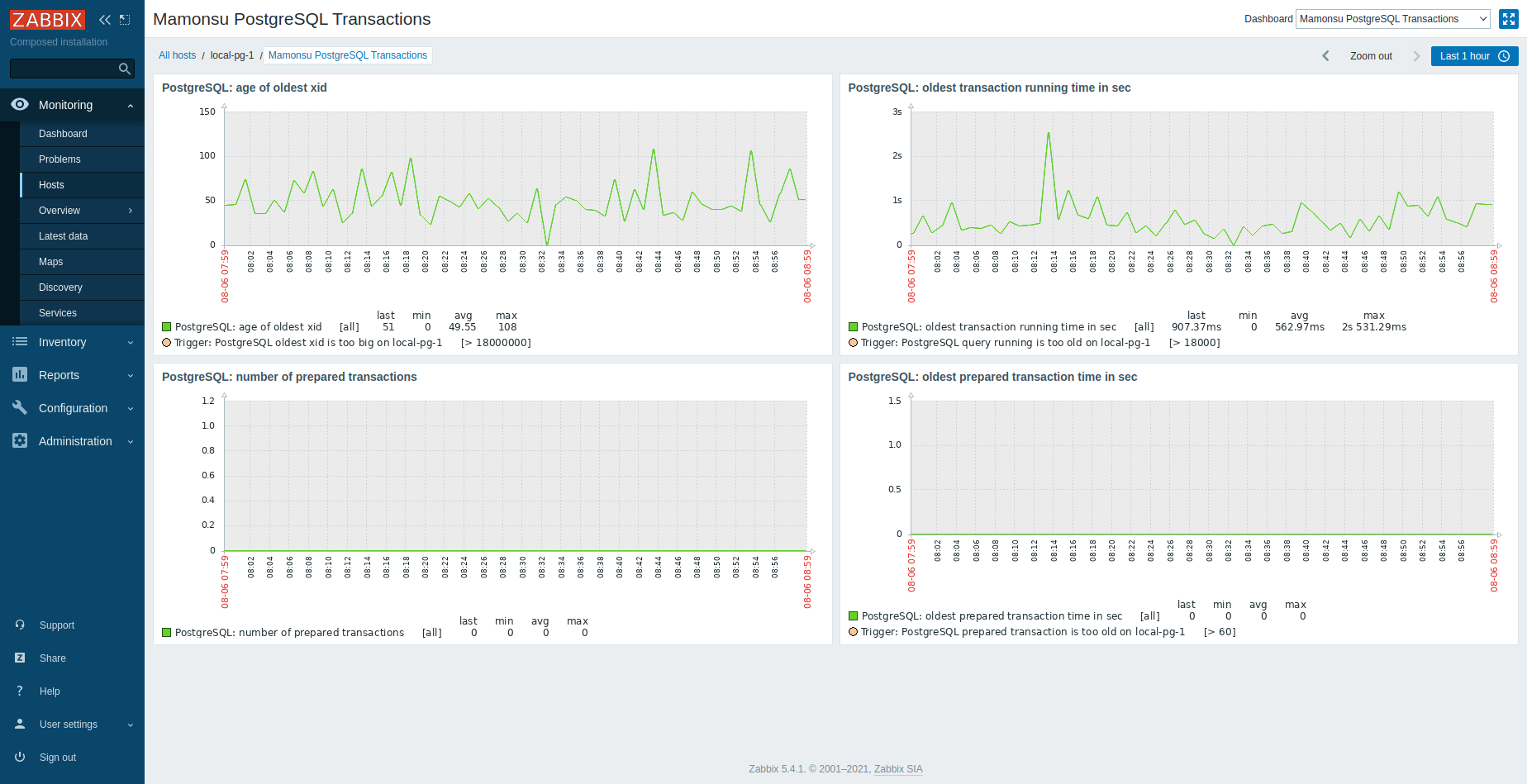Collapse the sidebar with double-chevron icon
1527x784 pixels.
105,20
